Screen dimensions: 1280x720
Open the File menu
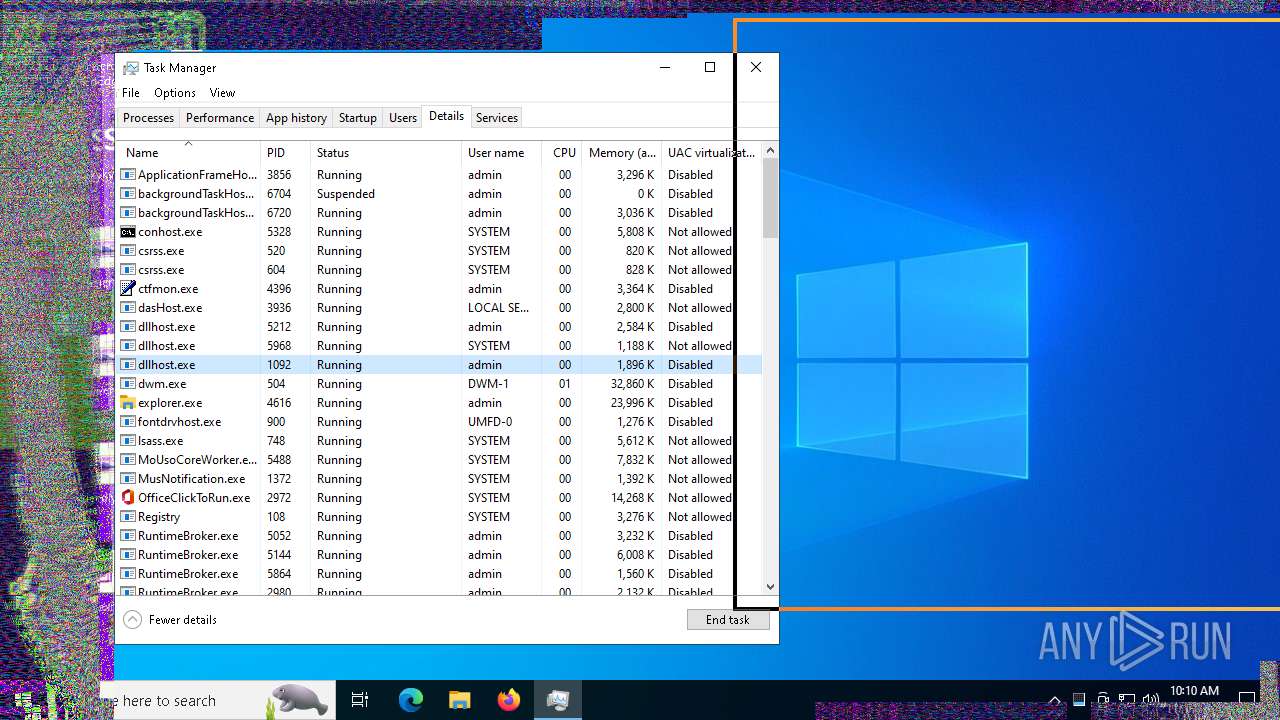[131, 93]
